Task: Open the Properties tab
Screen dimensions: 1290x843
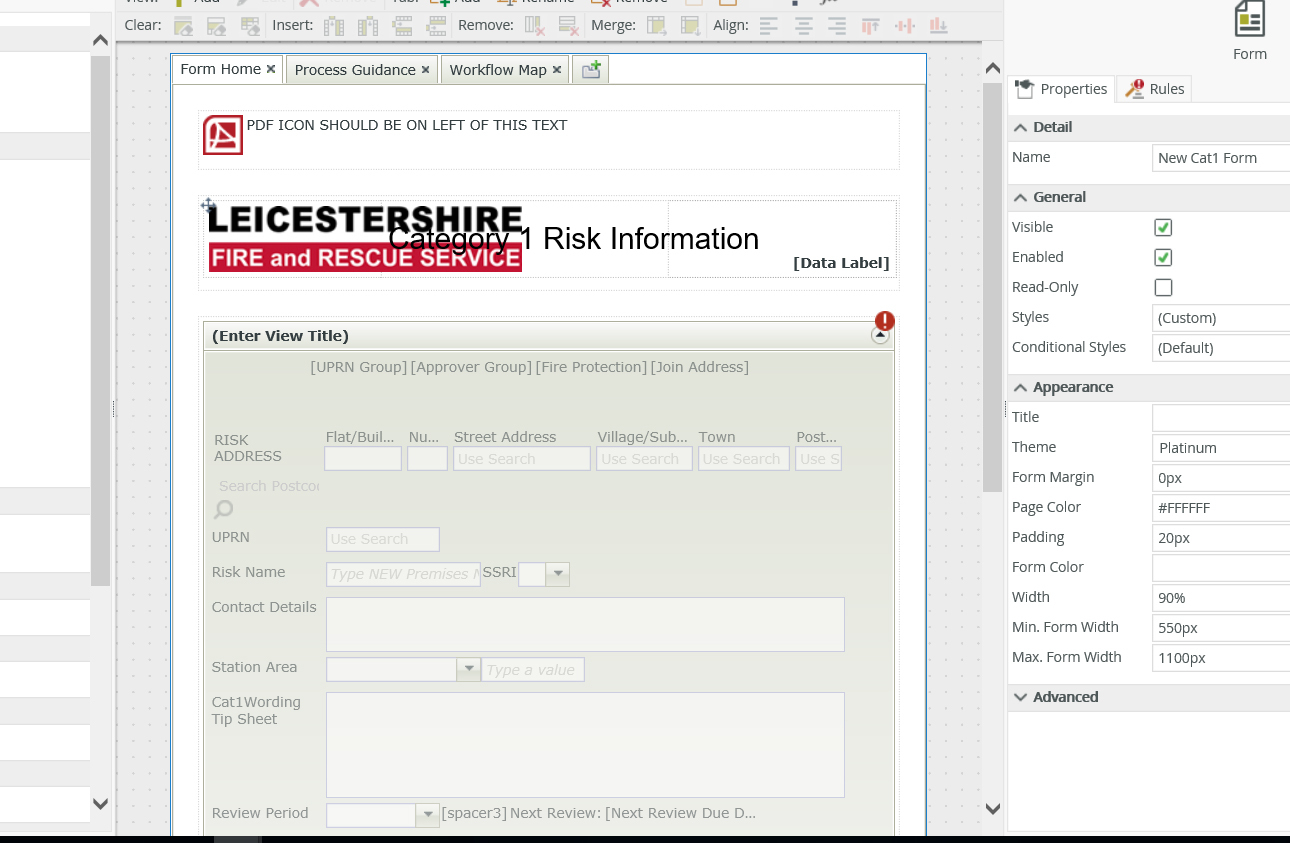Action: click(1061, 89)
